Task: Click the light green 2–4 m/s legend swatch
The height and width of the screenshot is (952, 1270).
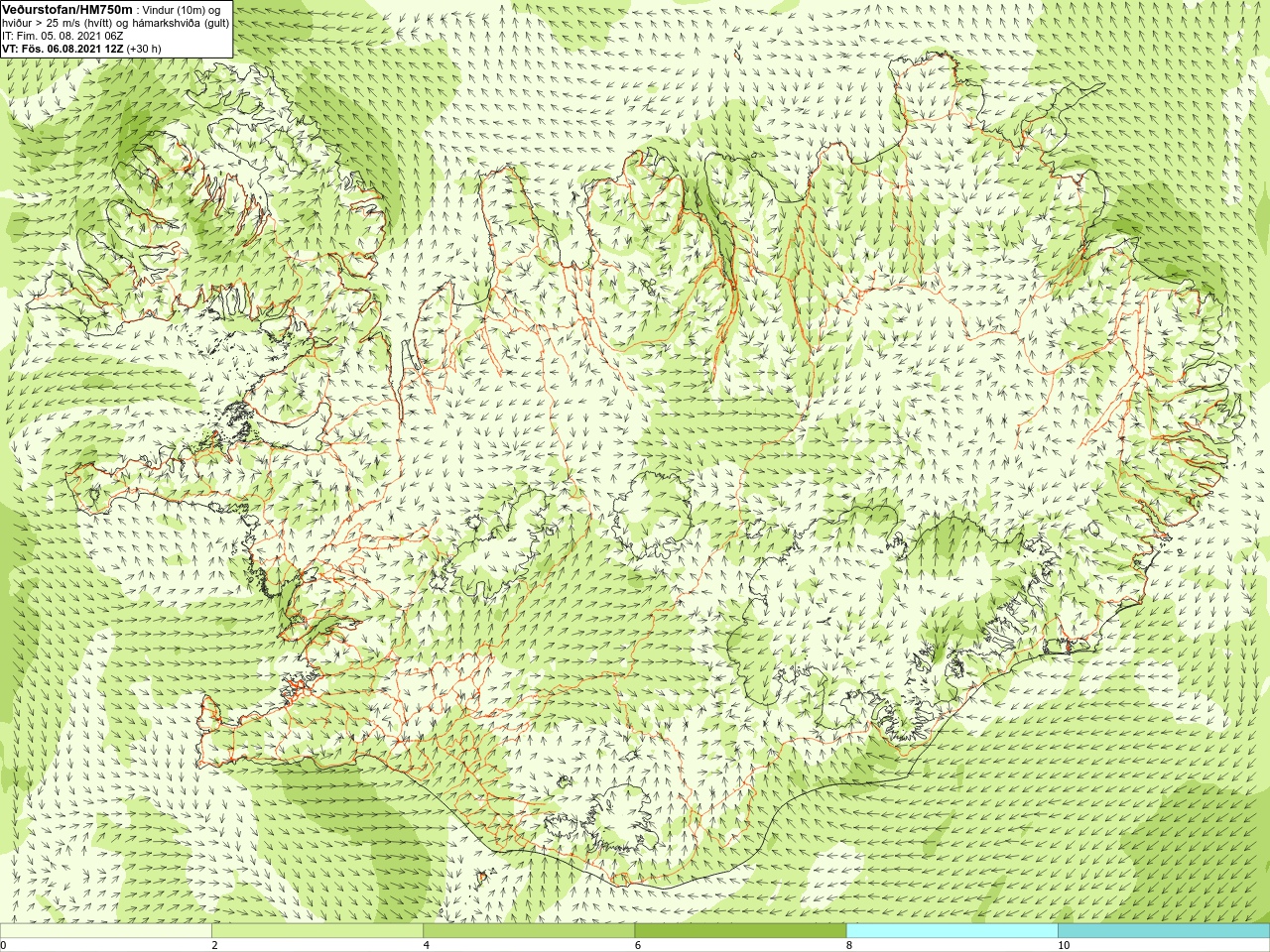Action: click(317, 931)
